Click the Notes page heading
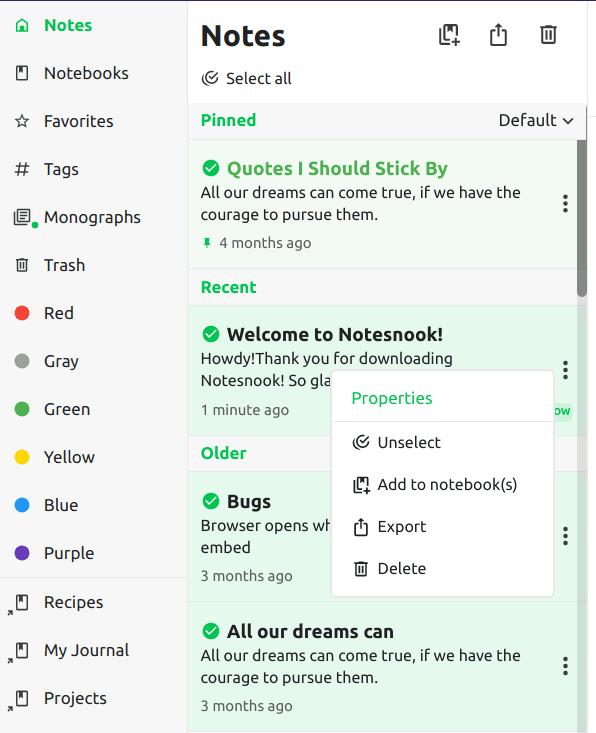The height and width of the screenshot is (733, 596). 243,36
